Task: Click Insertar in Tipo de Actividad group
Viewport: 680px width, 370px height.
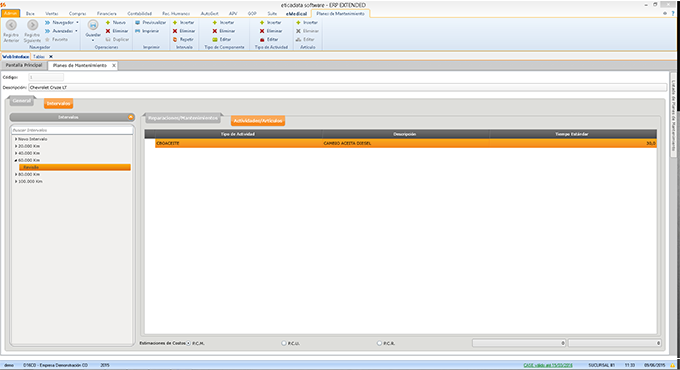Action: pos(270,23)
